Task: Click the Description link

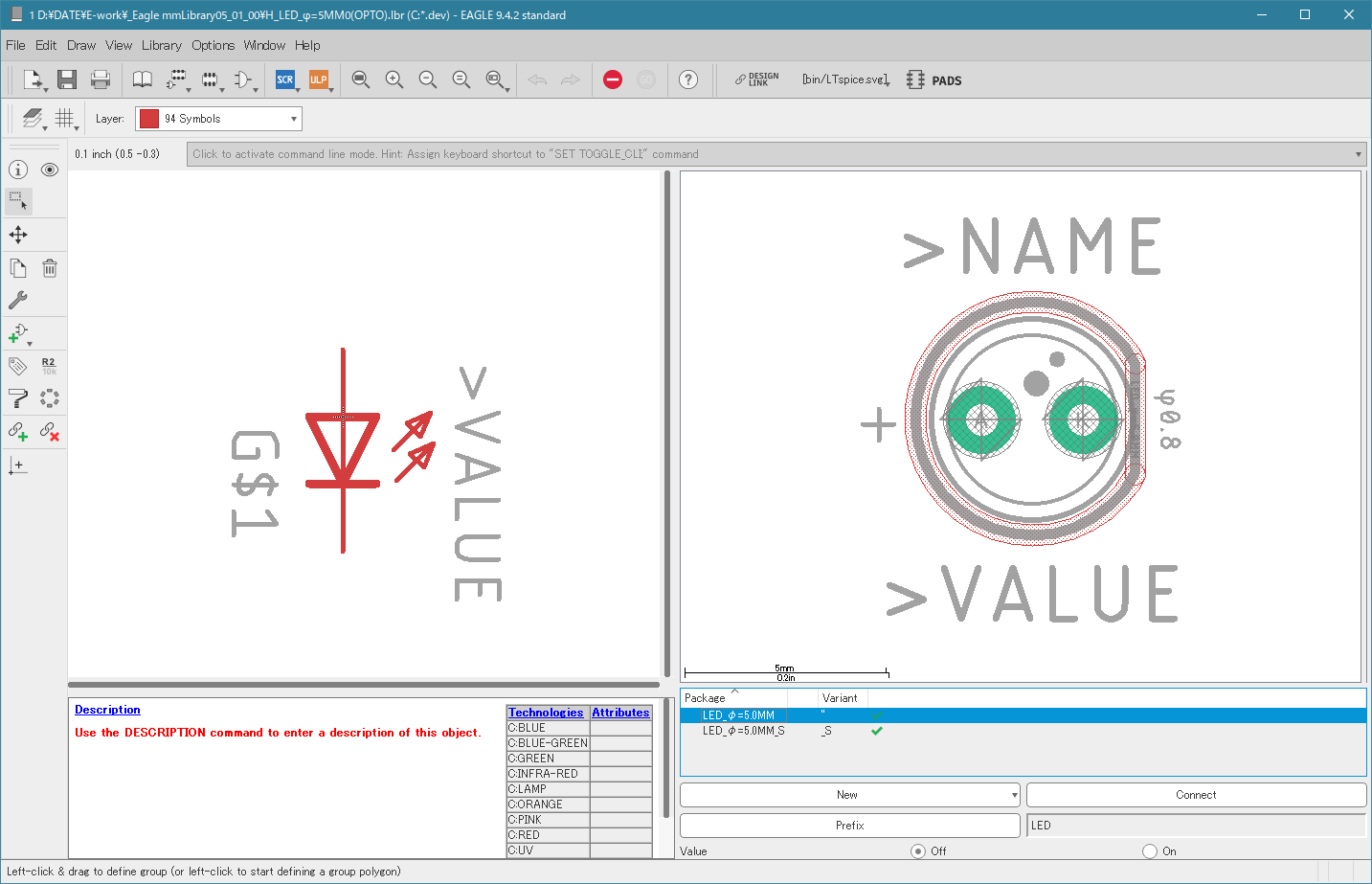Action: click(x=107, y=710)
